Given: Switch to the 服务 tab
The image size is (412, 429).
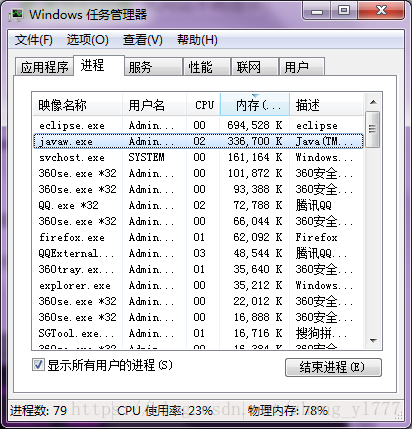Looking at the screenshot, I should coord(154,67).
